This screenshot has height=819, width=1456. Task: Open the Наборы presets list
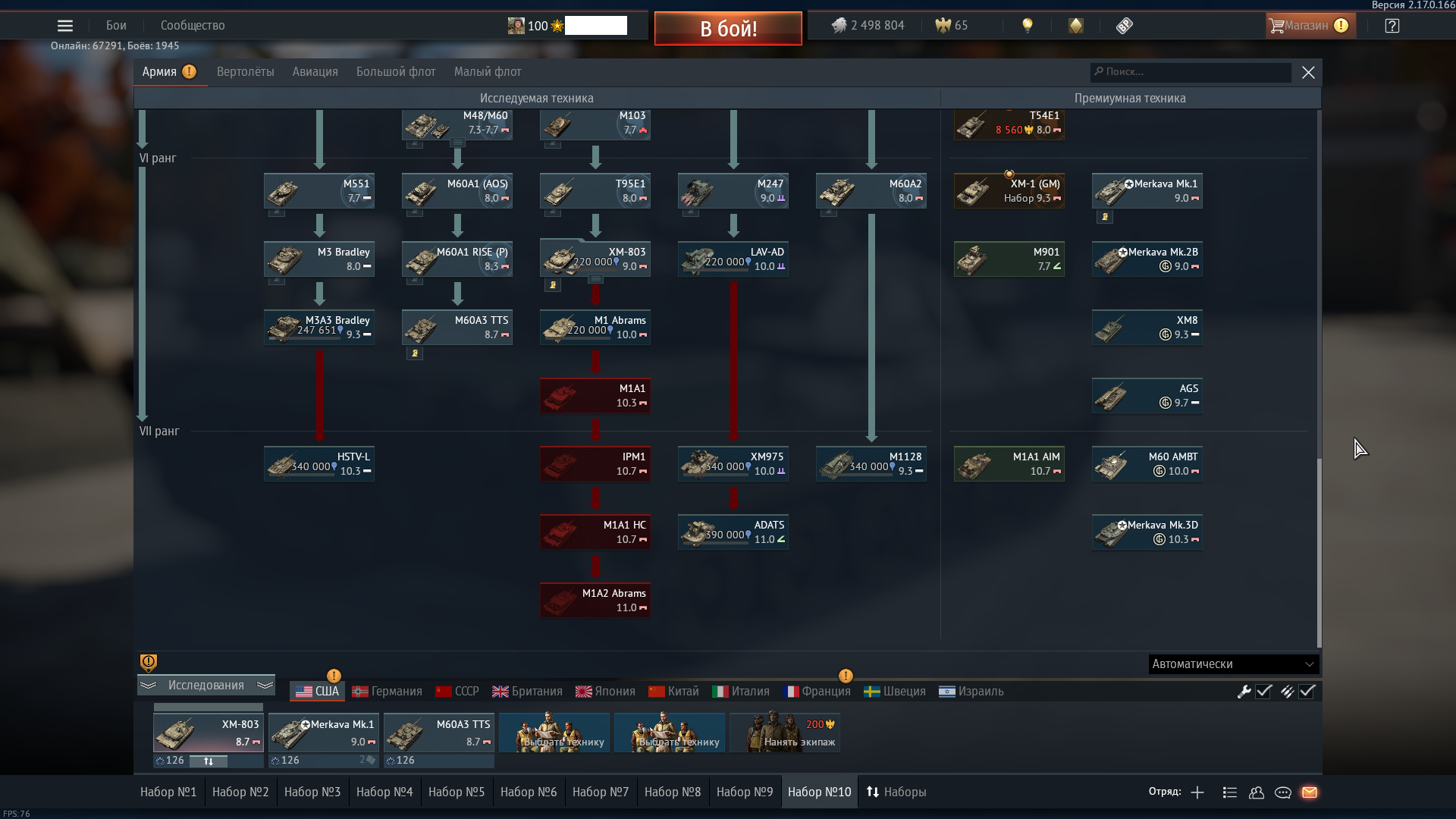896,792
